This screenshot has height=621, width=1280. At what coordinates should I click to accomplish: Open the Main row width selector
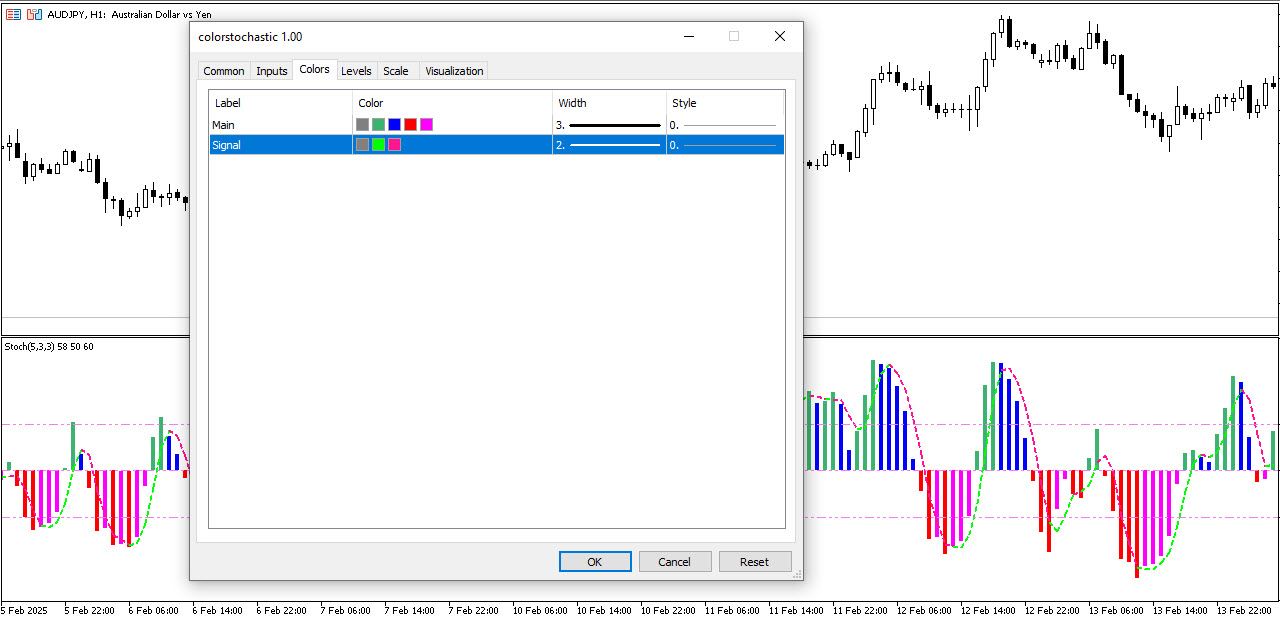tap(609, 125)
